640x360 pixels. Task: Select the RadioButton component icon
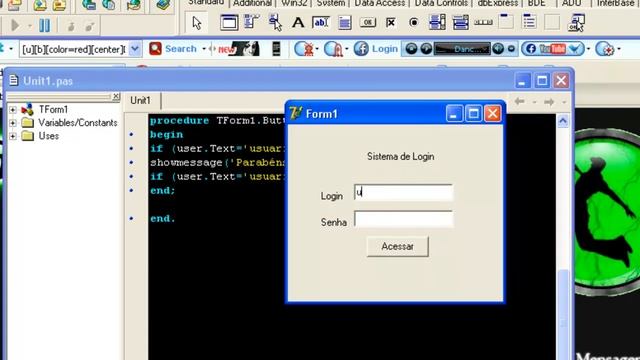click(x=413, y=22)
